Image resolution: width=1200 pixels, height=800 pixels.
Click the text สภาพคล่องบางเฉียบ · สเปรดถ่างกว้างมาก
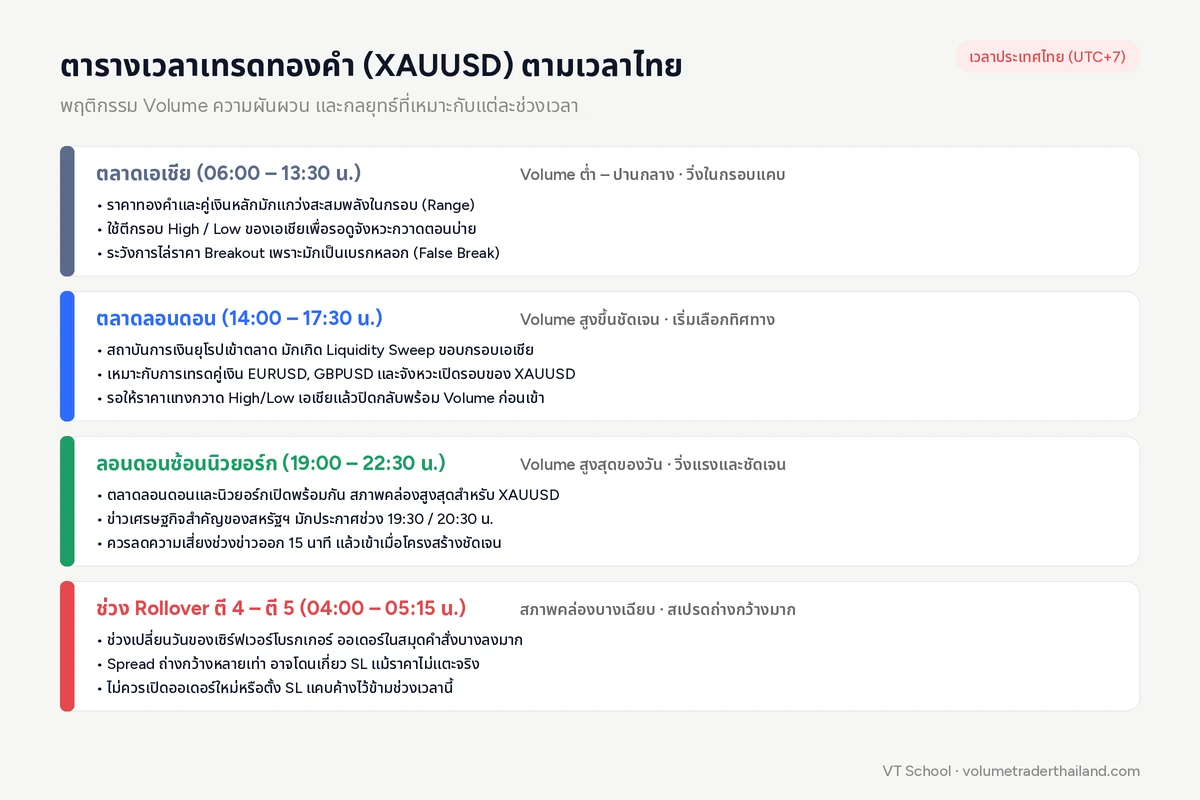tap(658, 609)
